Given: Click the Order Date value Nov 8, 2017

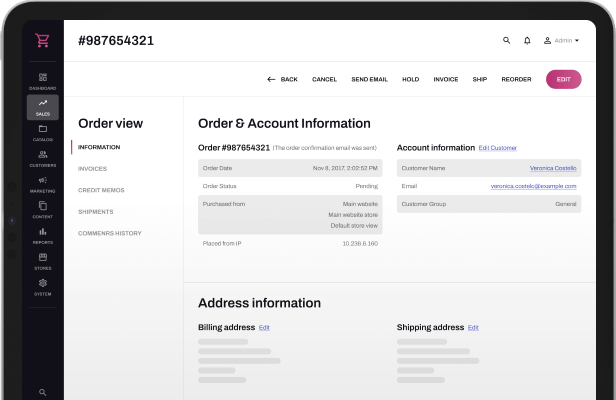Looking at the screenshot, I should (345, 168).
